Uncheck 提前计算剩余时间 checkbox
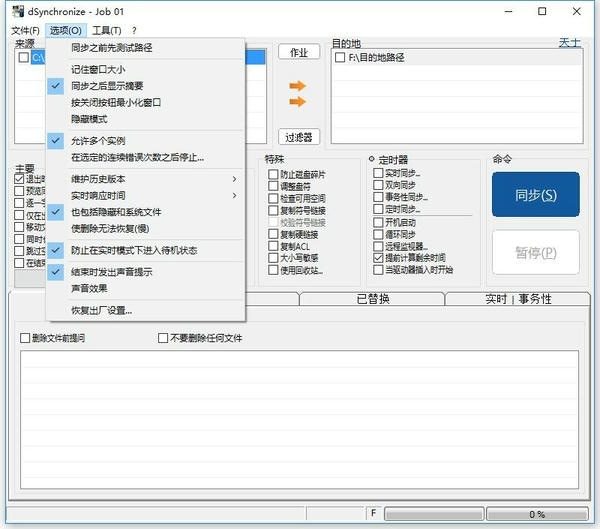600x529 pixels. point(378,258)
